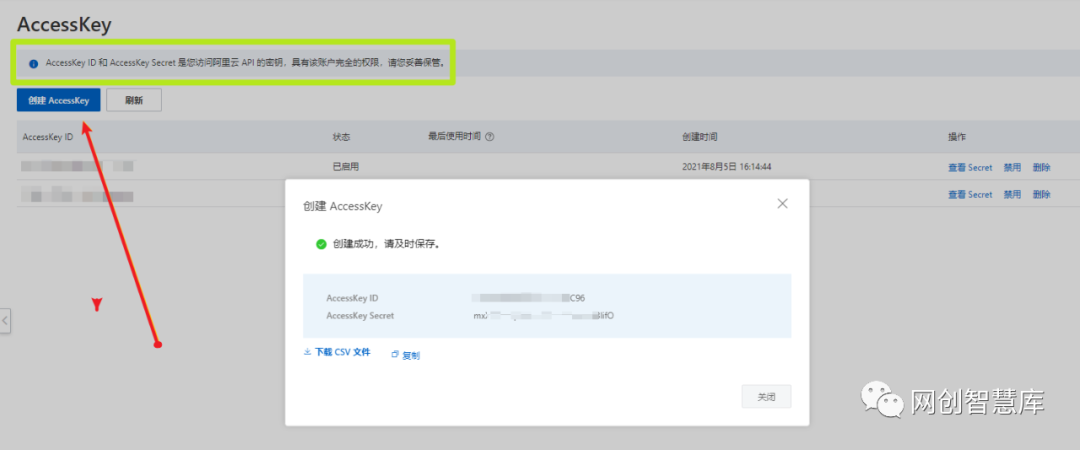Click the 已启用 status text
Viewport: 1080px width, 450px height.
click(346, 167)
